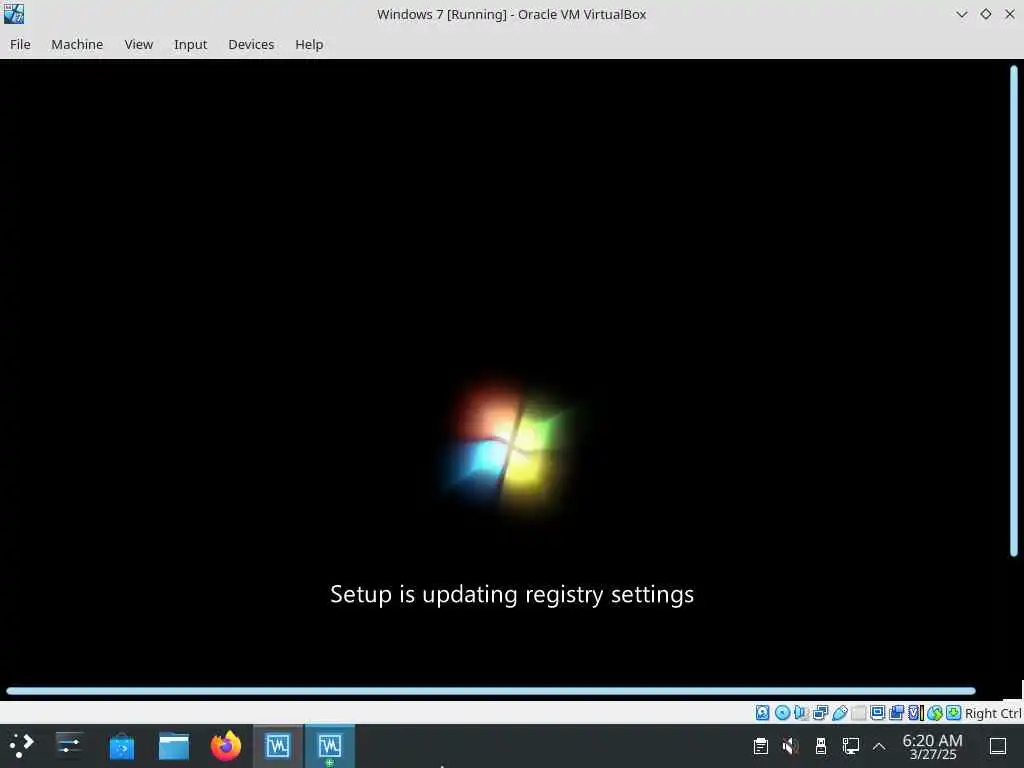Minimize window using title bar chevron
The height and width of the screenshot is (768, 1024).
tap(961, 14)
